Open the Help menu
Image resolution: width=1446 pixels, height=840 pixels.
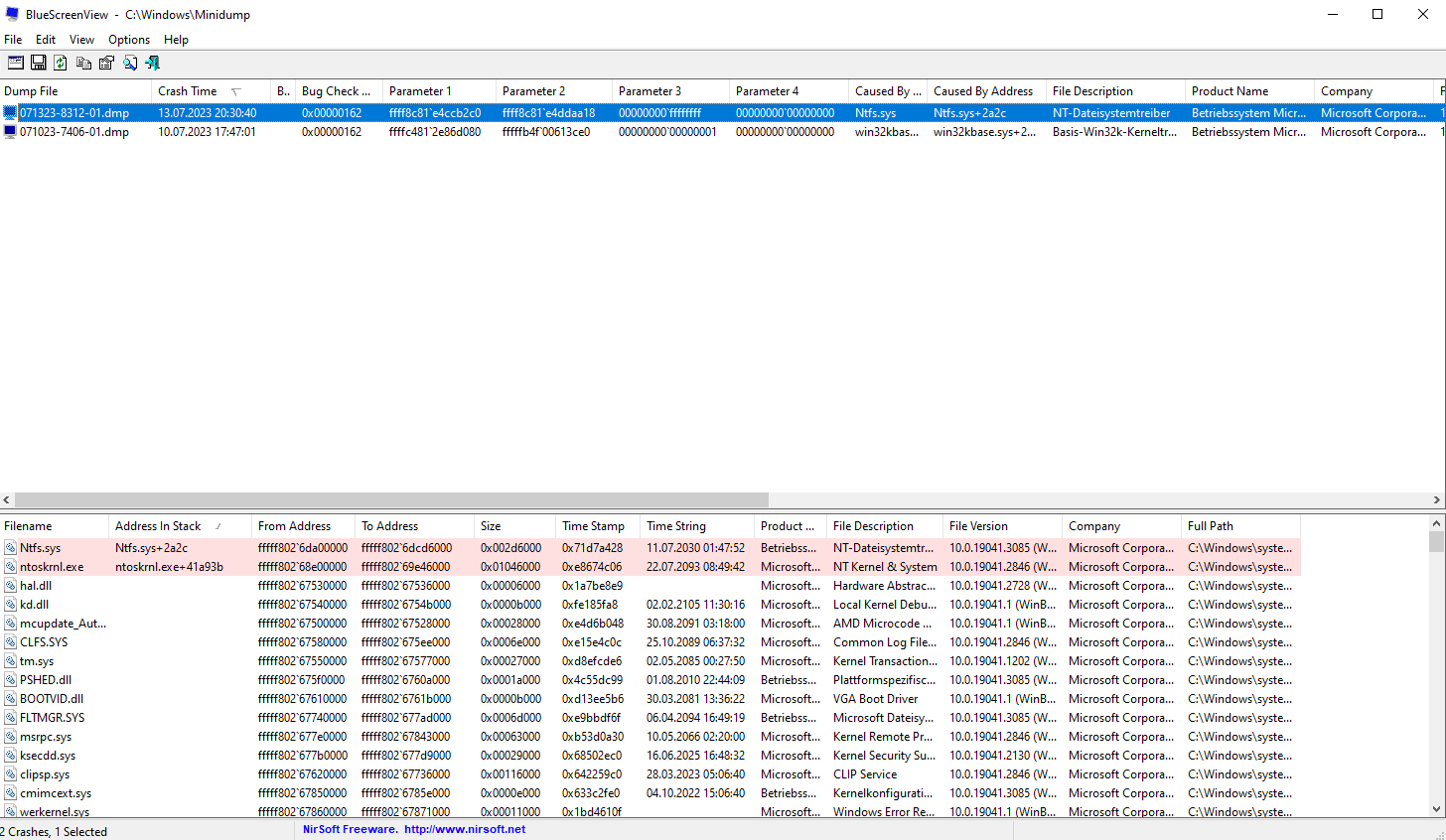coord(176,40)
